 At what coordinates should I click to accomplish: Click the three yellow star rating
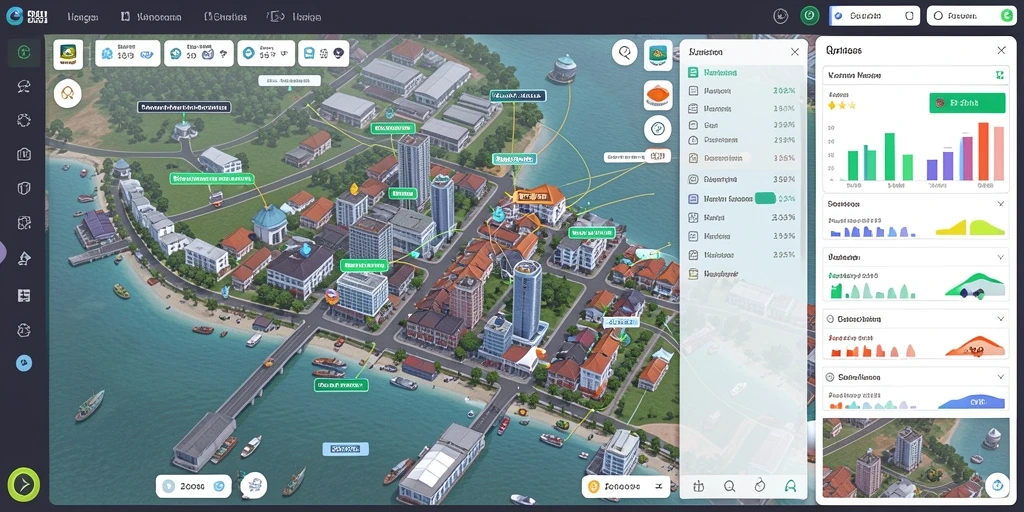click(x=841, y=104)
